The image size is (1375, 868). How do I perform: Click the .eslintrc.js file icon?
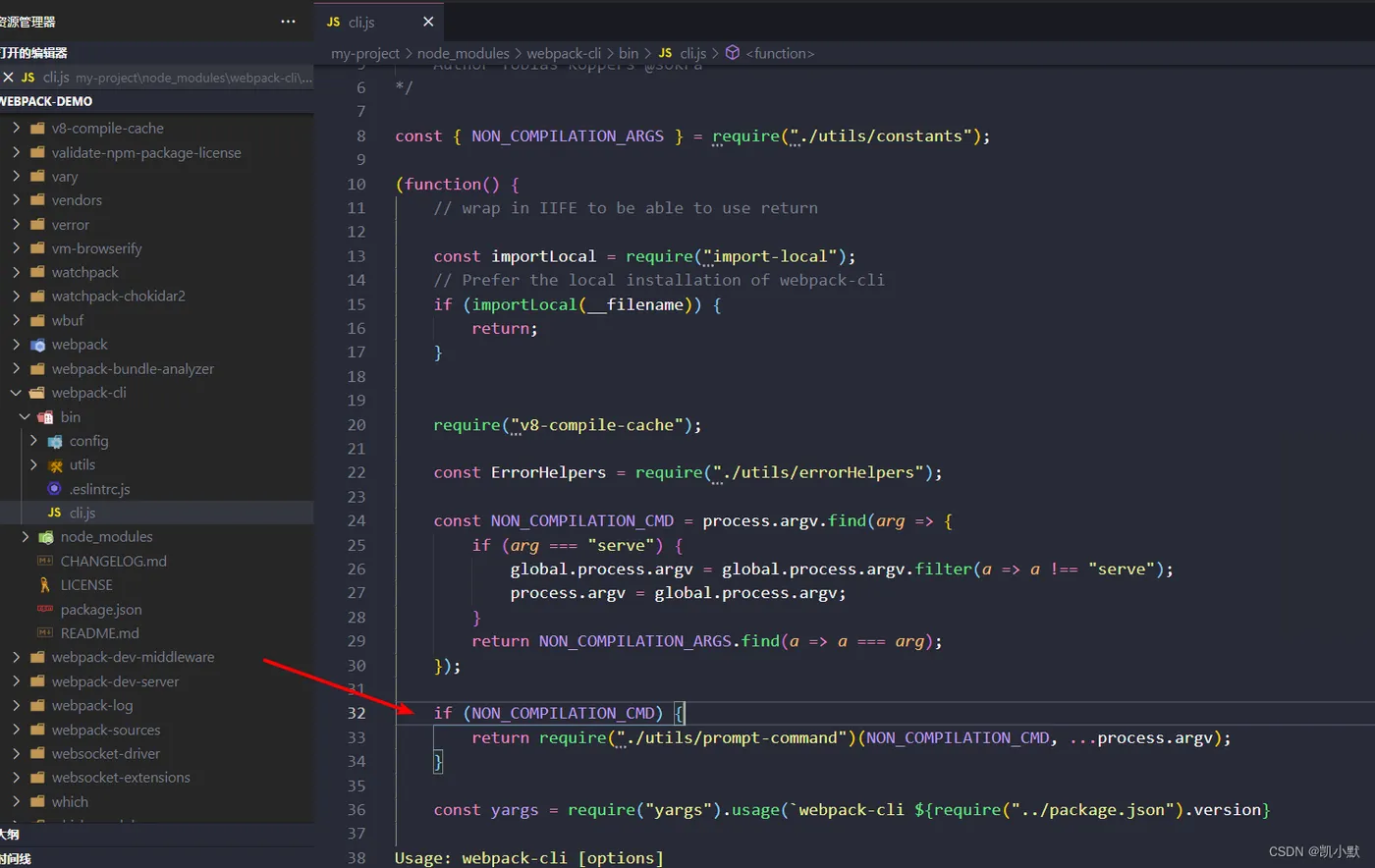(55, 489)
